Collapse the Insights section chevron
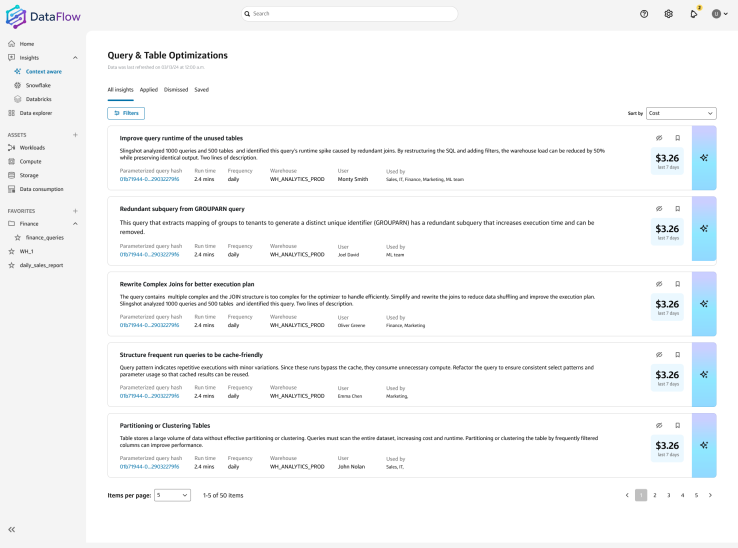Screen dimensions: 738x548 (75, 57)
